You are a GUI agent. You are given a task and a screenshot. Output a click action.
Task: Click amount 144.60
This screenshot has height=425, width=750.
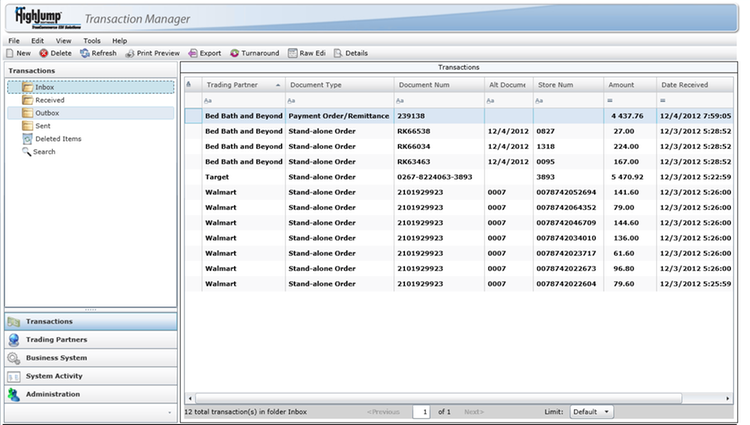pos(626,223)
